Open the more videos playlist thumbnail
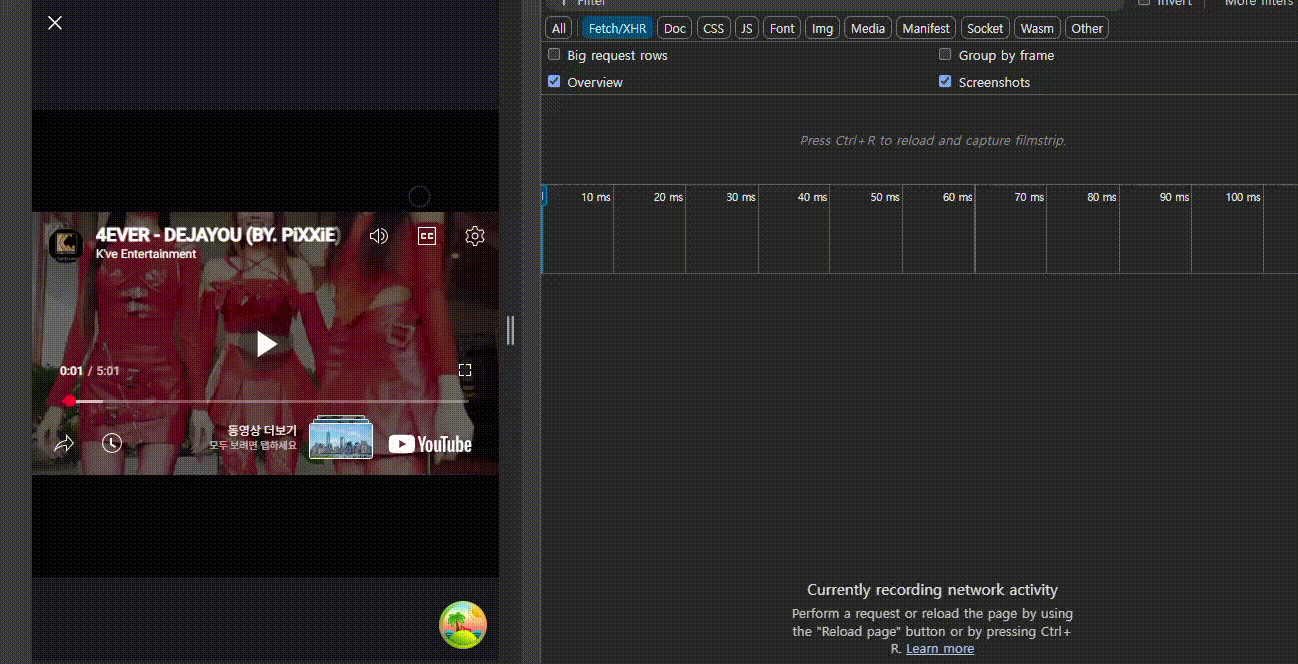This screenshot has width=1298, height=664. pyautogui.click(x=341, y=438)
